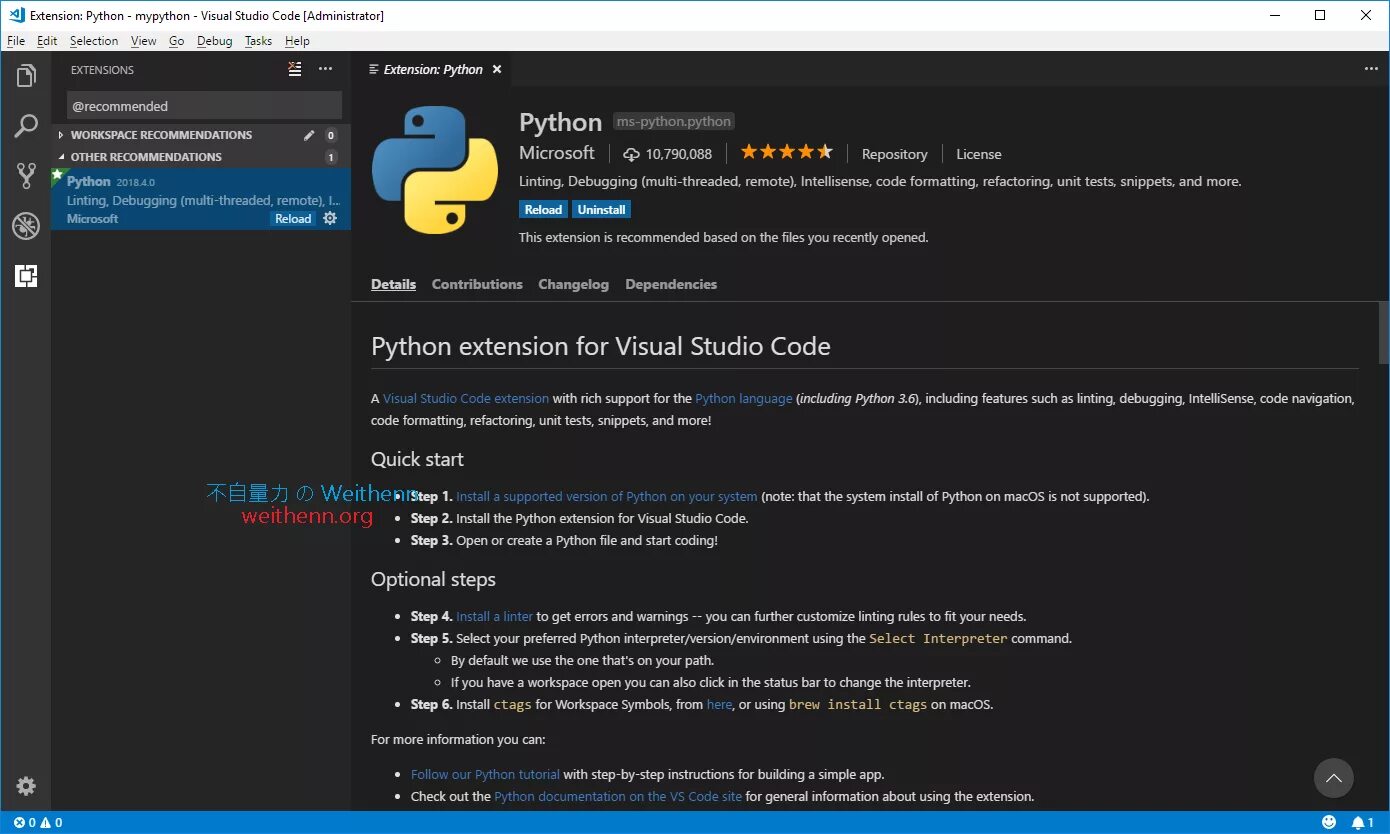
Task: Click the download count icon
Action: click(631, 154)
